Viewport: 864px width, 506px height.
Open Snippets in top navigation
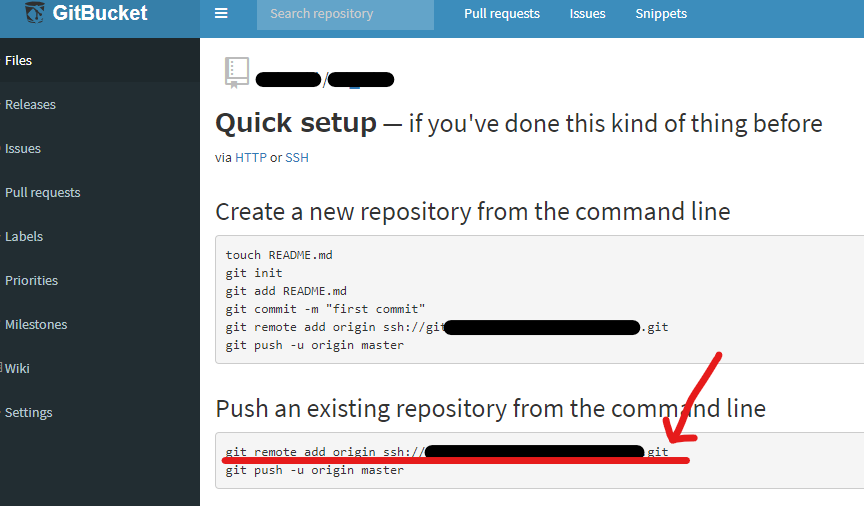click(x=661, y=14)
